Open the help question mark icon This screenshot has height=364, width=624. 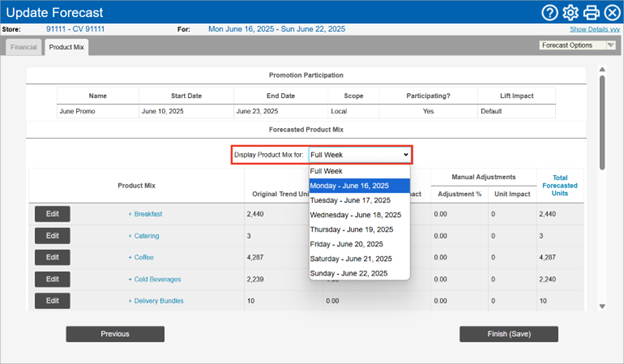(550, 13)
